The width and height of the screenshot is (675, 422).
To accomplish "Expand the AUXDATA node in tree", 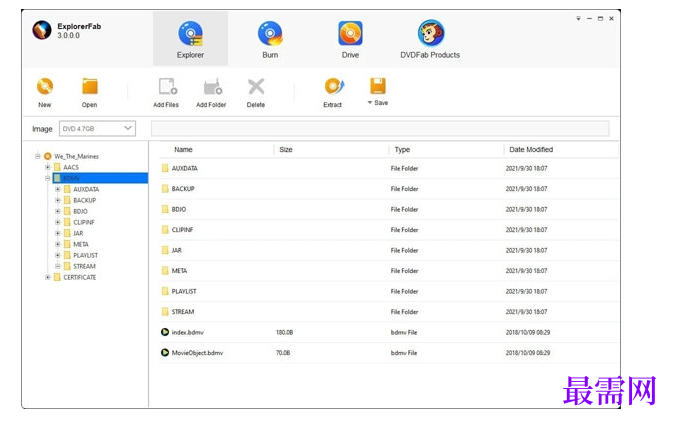I will click(x=58, y=189).
